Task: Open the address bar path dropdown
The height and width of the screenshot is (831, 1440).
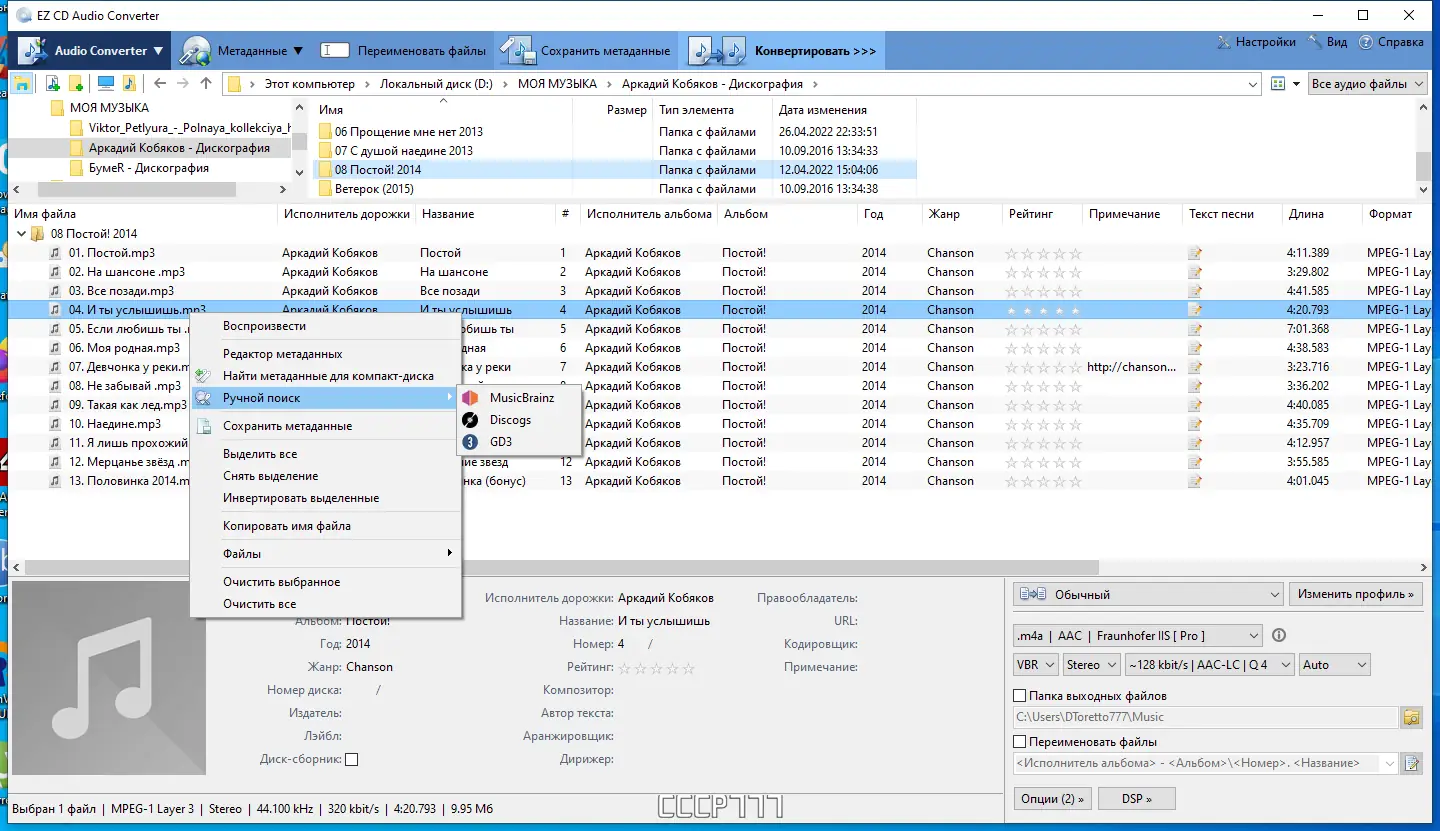Action: tap(1253, 84)
